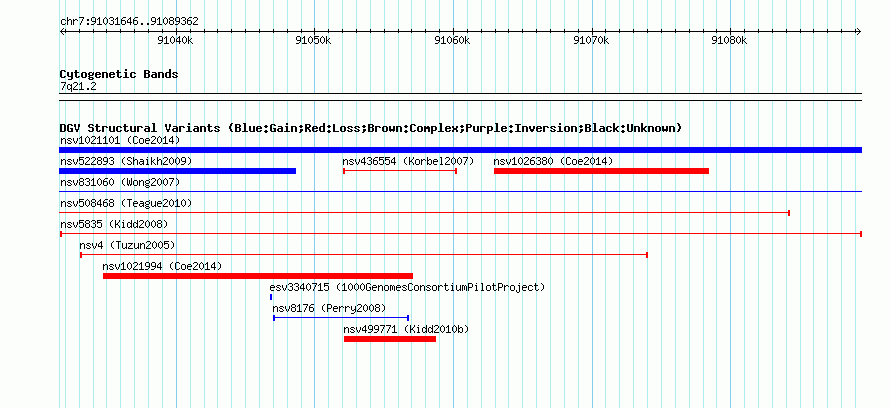Click the 91050k ruler tick label
This screenshot has height=408, width=890.
pos(313,40)
